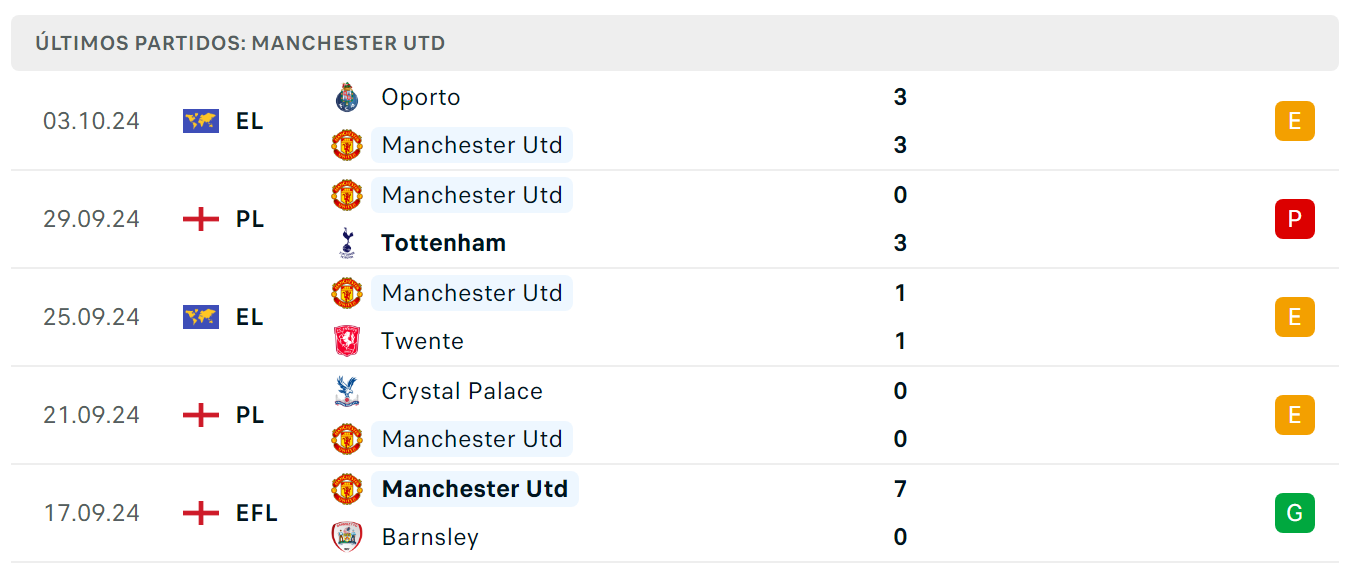The width and height of the screenshot is (1357, 579).
Task: Open the Tottenham team link
Action: (x=443, y=243)
